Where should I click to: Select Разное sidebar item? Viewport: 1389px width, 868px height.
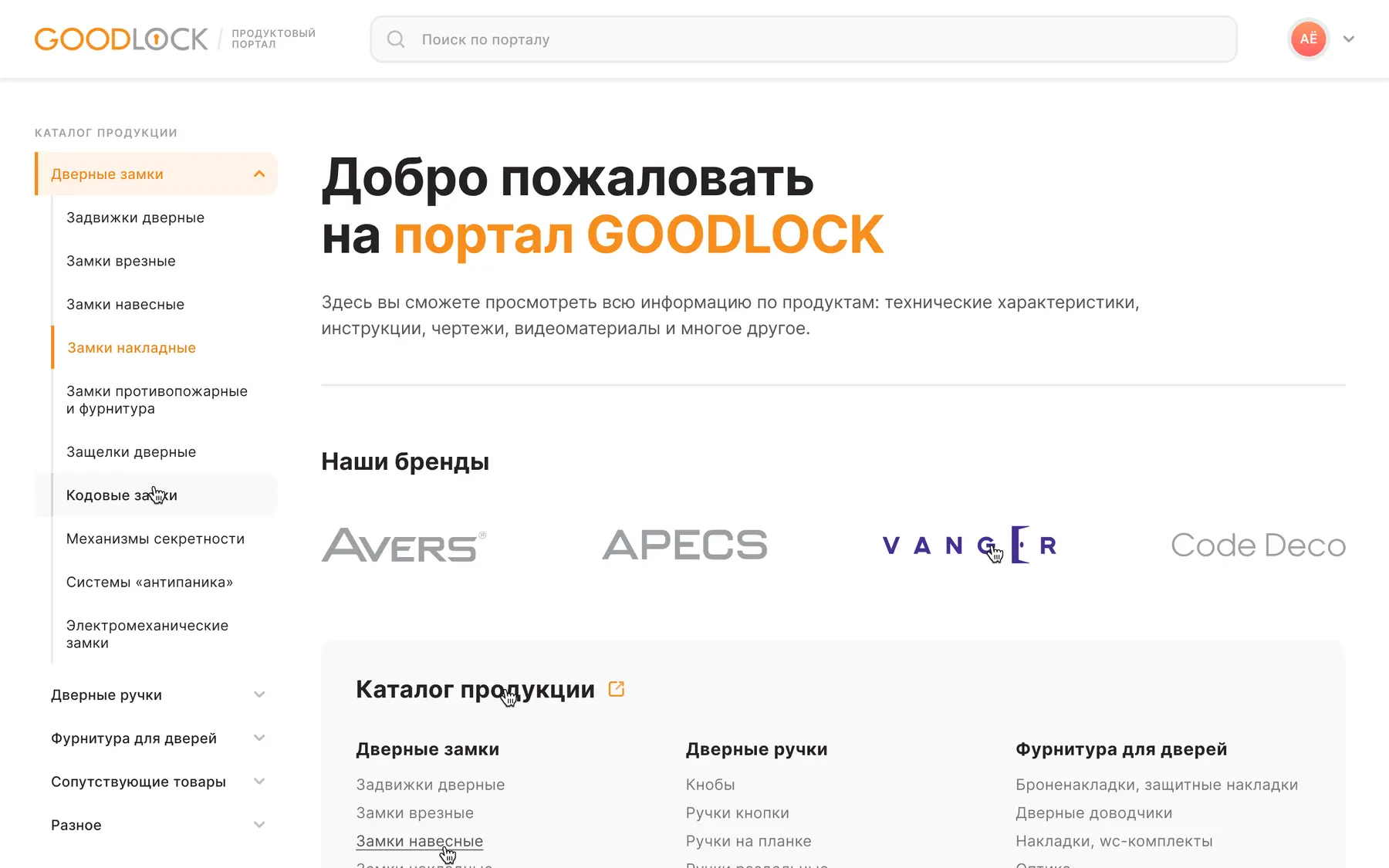coord(76,825)
